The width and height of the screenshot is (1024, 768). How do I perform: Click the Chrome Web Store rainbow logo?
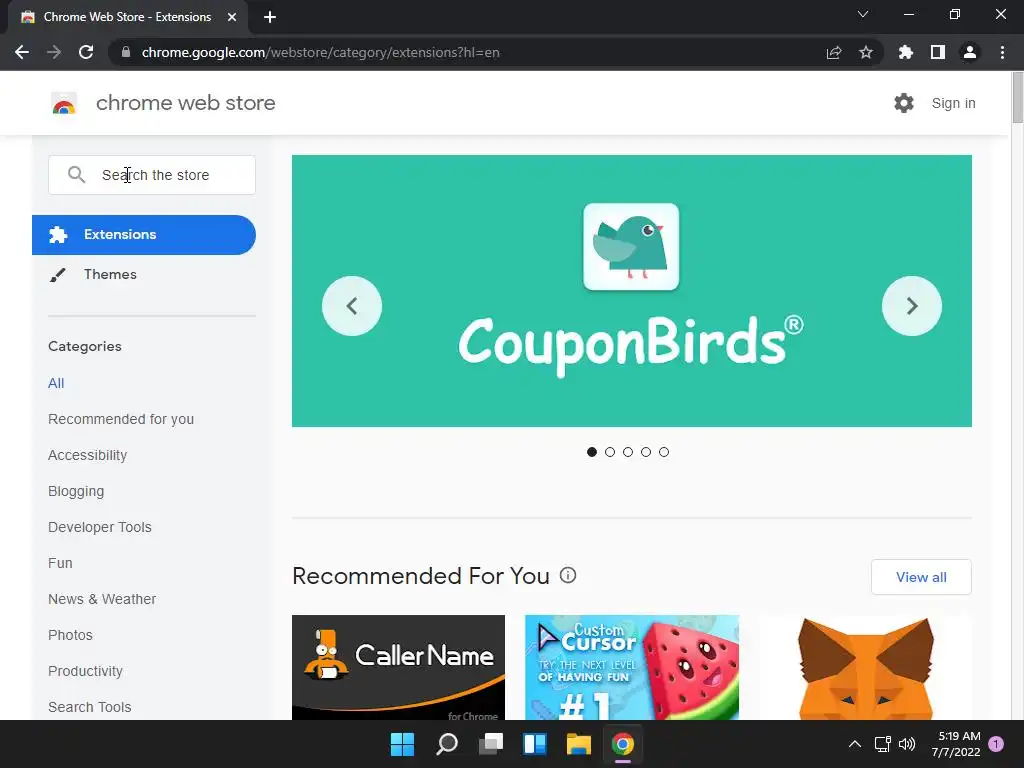tap(64, 103)
